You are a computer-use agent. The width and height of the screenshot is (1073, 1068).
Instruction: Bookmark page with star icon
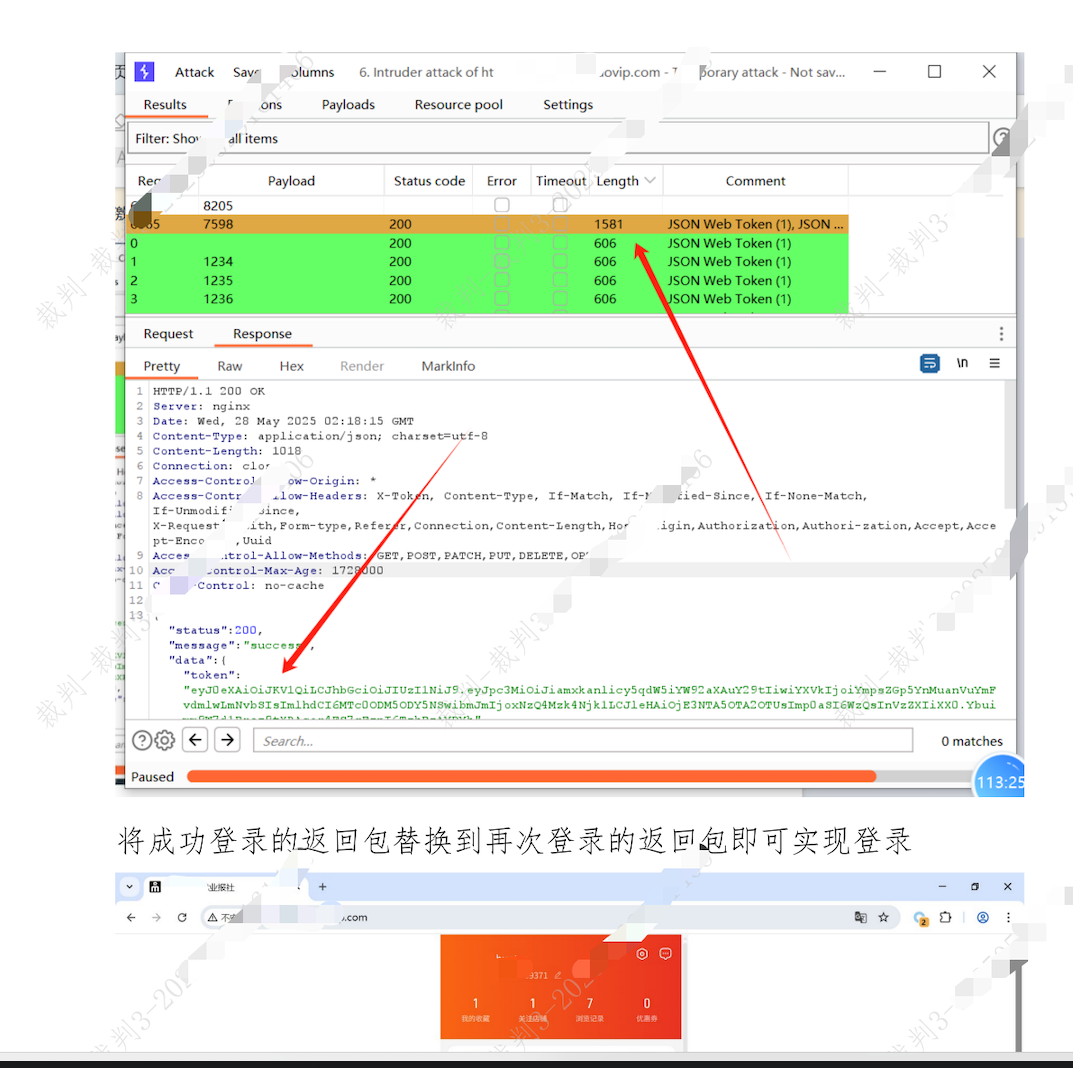click(883, 917)
